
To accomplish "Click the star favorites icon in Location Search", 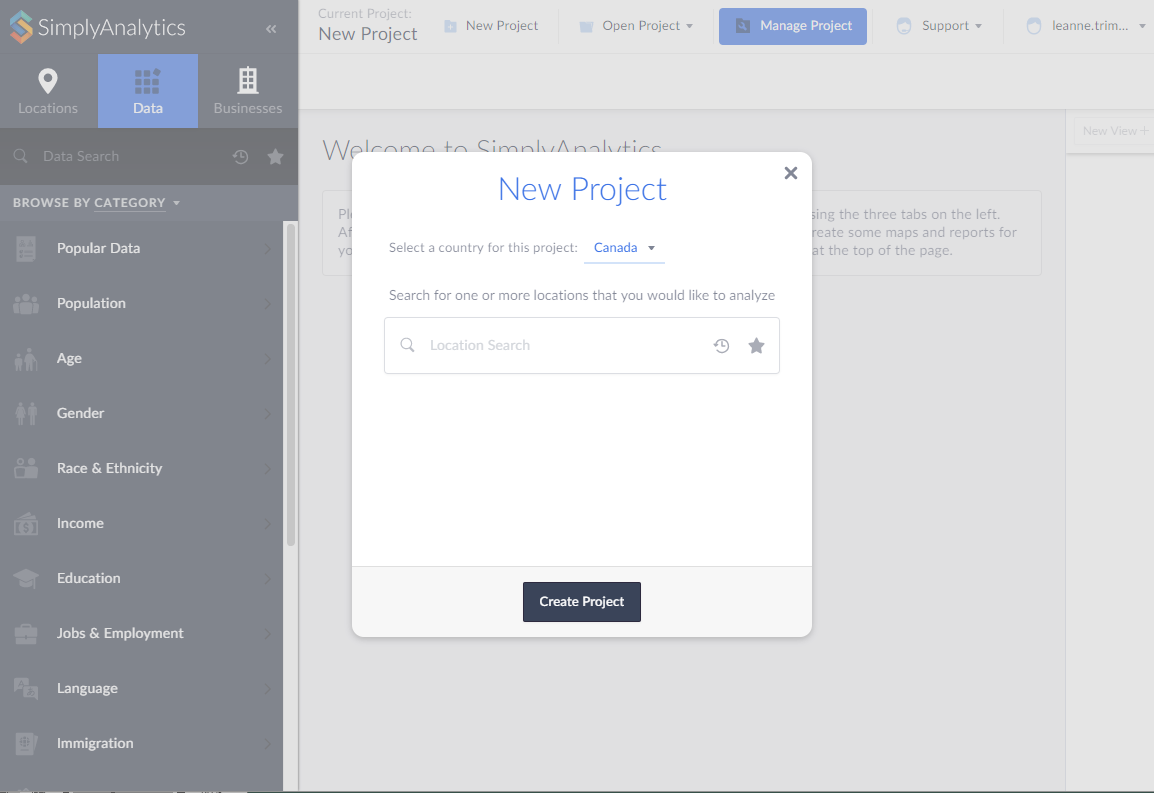I will pos(756,346).
